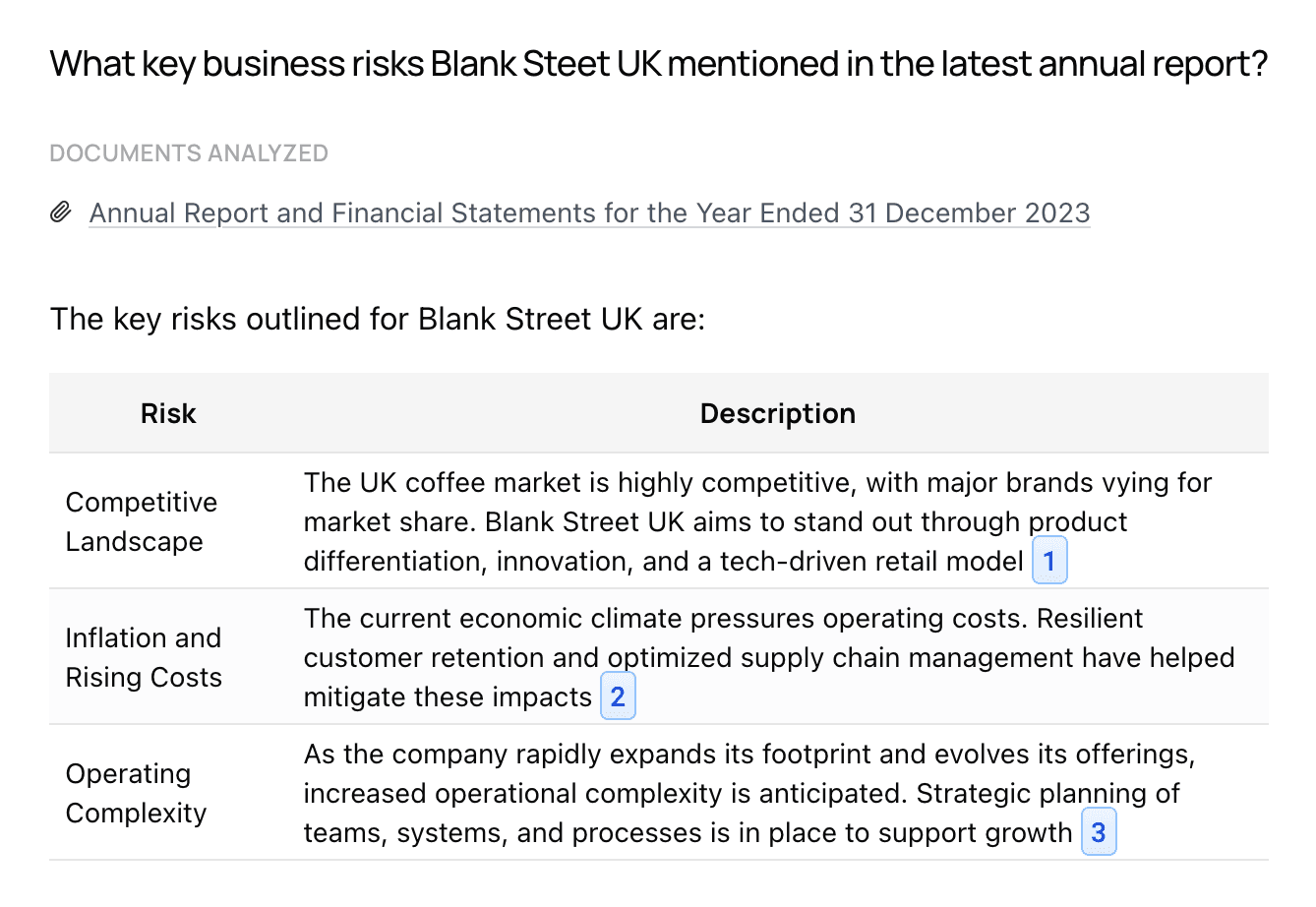The width and height of the screenshot is (1316, 907).
Task: Click the paperclip attachment icon
Action: (x=61, y=212)
